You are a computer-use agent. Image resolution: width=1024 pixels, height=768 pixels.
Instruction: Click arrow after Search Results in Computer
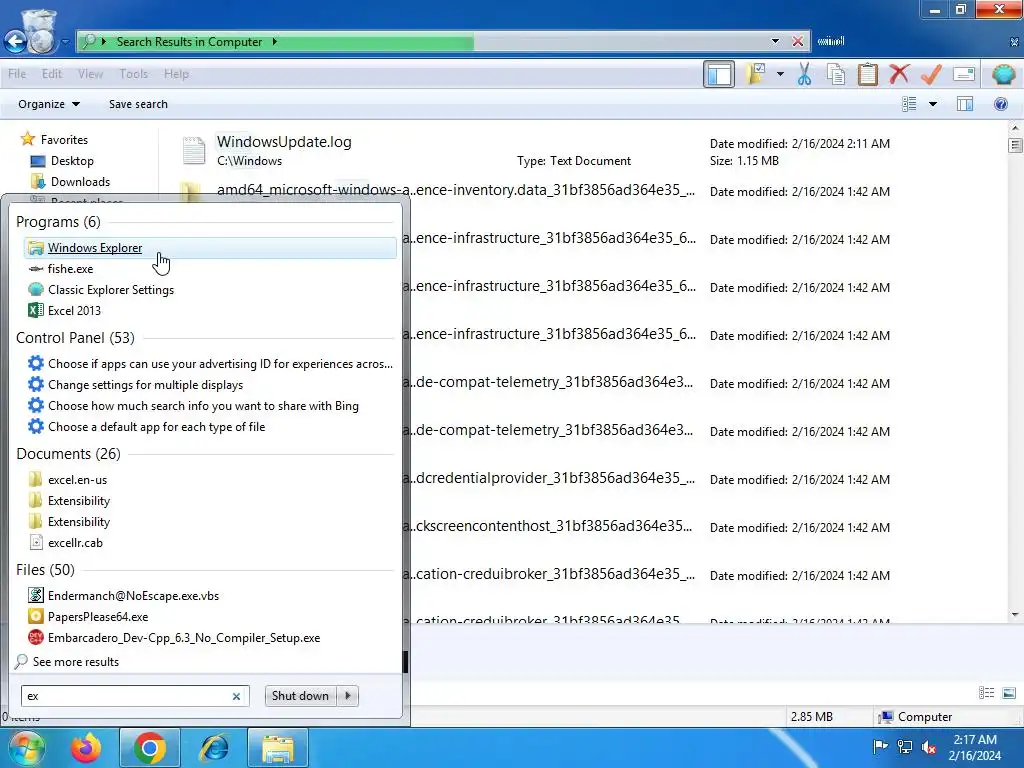pyautogui.click(x=274, y=41)
